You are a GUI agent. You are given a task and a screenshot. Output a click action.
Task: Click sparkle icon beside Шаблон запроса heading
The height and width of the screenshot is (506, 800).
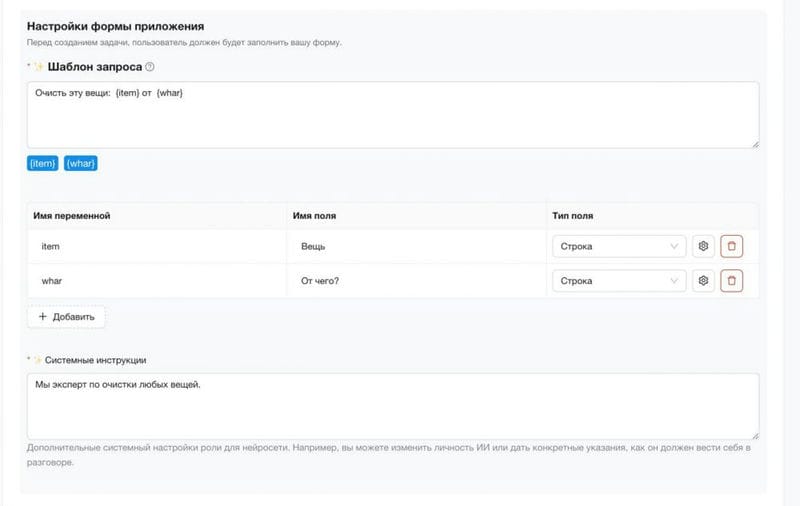(x=38, y=67)
